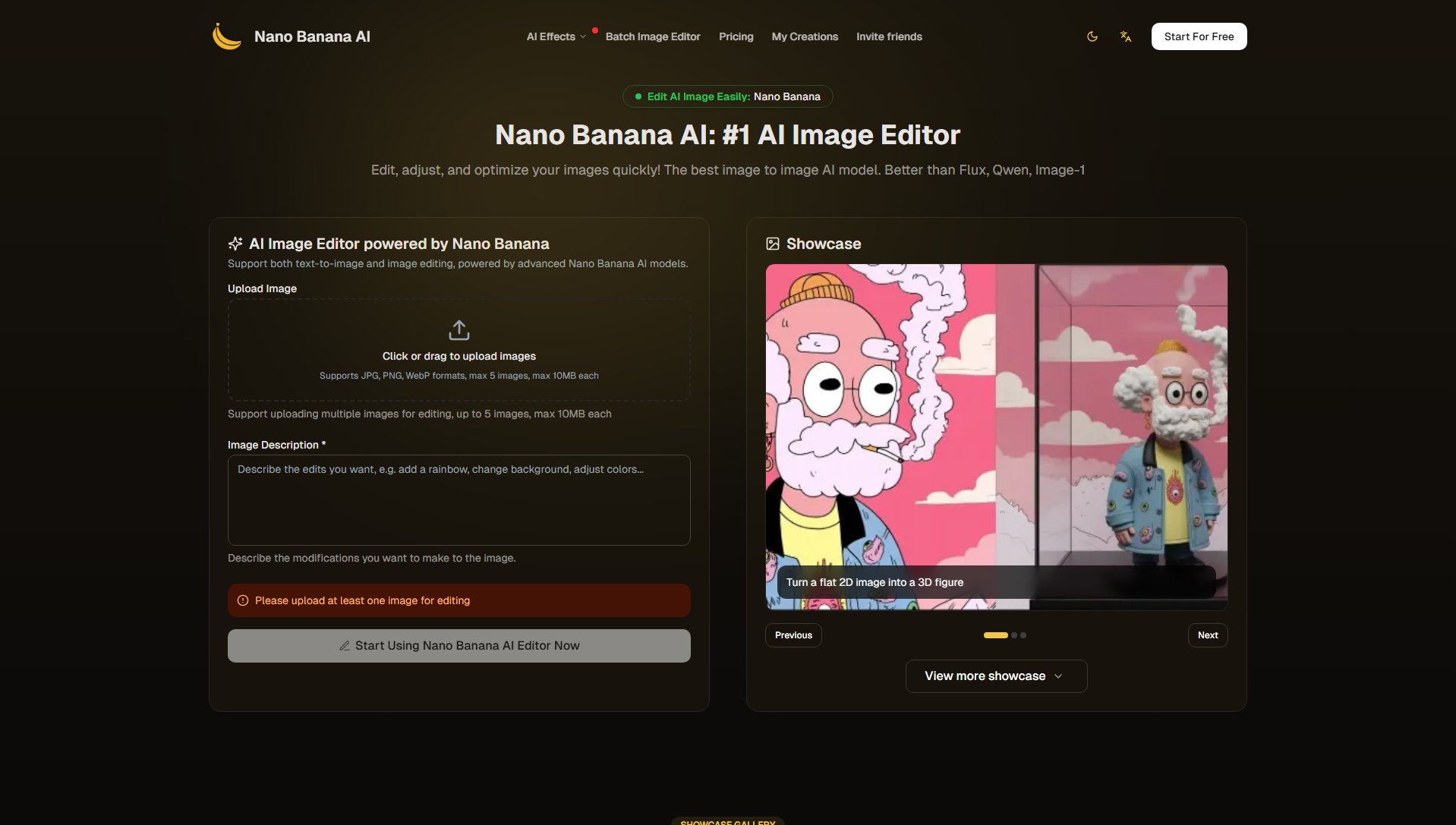Image resolution: width=1456 pixels, height=825 pixels.
Task: Focus the Image Description text field
Action: [459, 499]
